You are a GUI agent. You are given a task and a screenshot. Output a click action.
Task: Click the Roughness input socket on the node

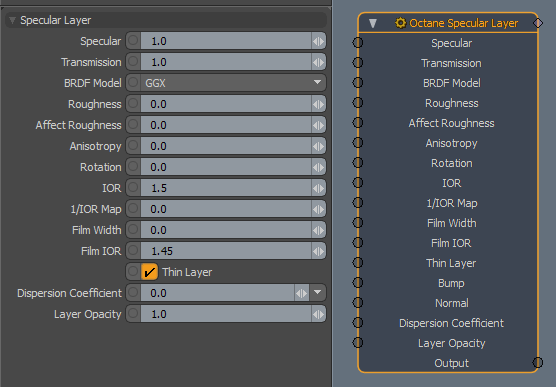[x=358, y=103]
